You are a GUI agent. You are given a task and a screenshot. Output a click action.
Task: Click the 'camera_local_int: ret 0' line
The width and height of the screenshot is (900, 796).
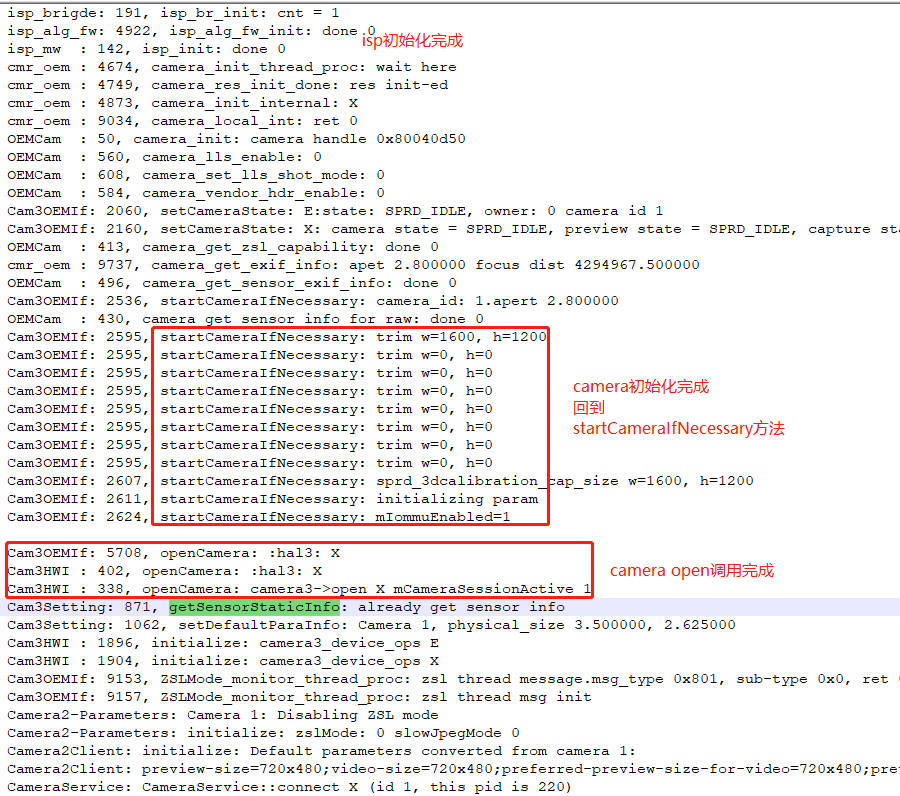pyautogui.click(x=183, y=121)
